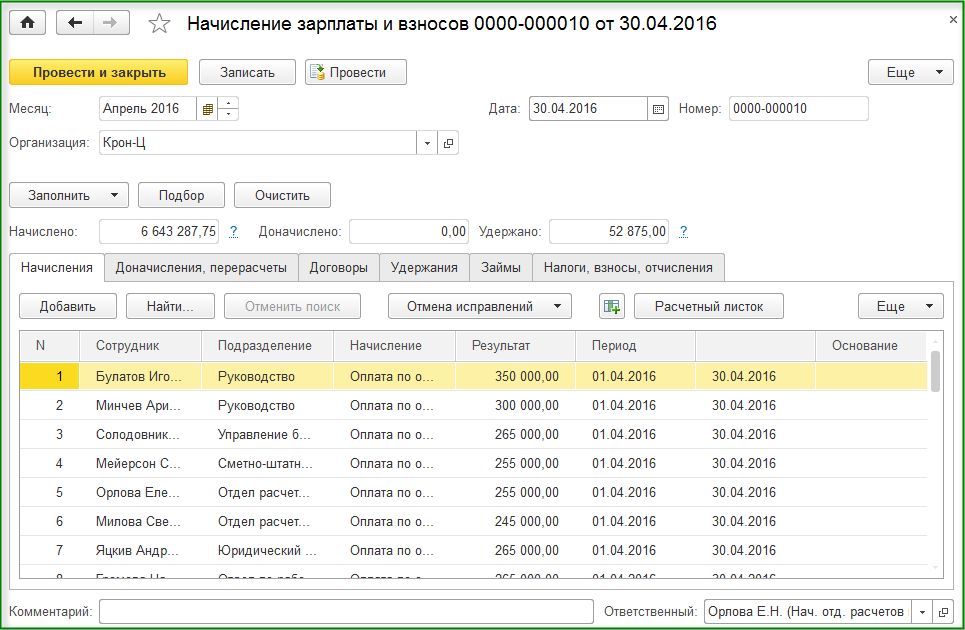Open the Заполнить dropdown button
This screenshot has height=630, width=965.
coord(69,195)
